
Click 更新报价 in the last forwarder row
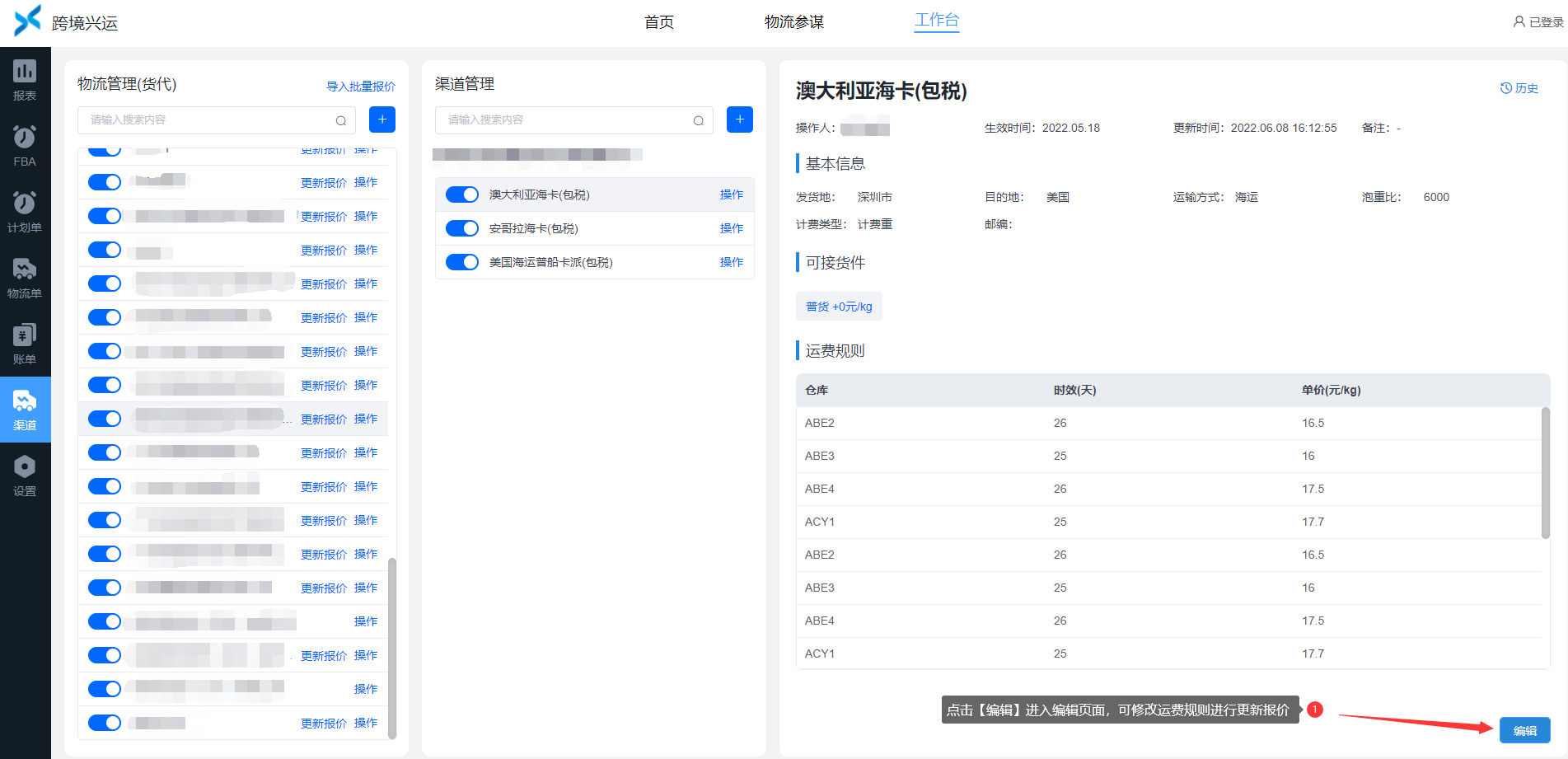[324, 724]
